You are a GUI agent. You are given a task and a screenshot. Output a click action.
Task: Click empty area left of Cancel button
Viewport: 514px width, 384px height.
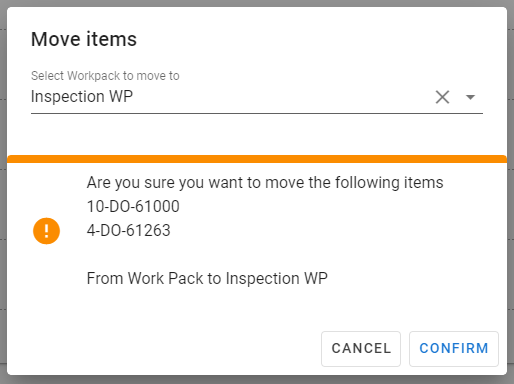click(x=163, y=349)
